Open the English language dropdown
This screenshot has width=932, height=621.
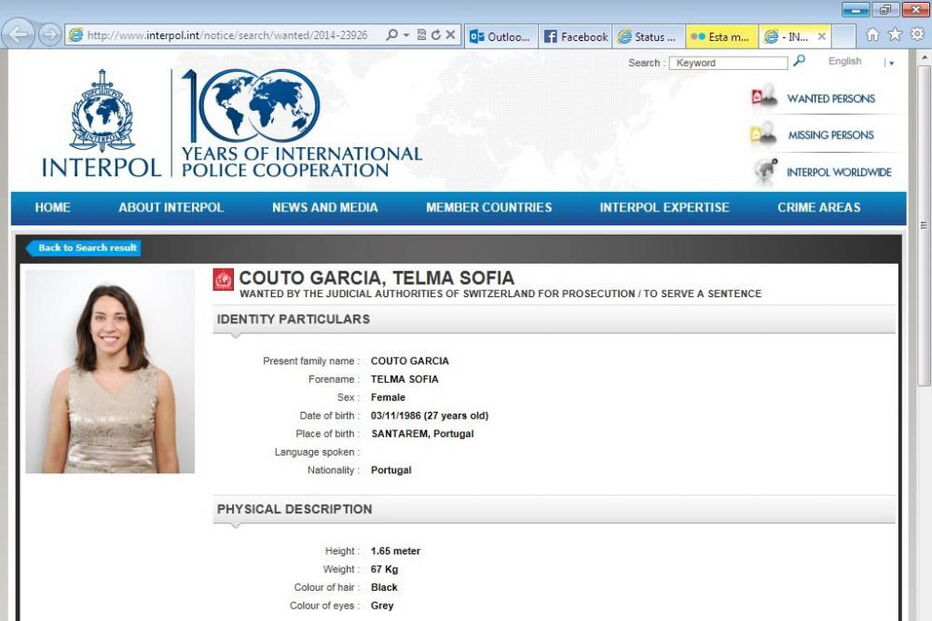coord(845,61)
